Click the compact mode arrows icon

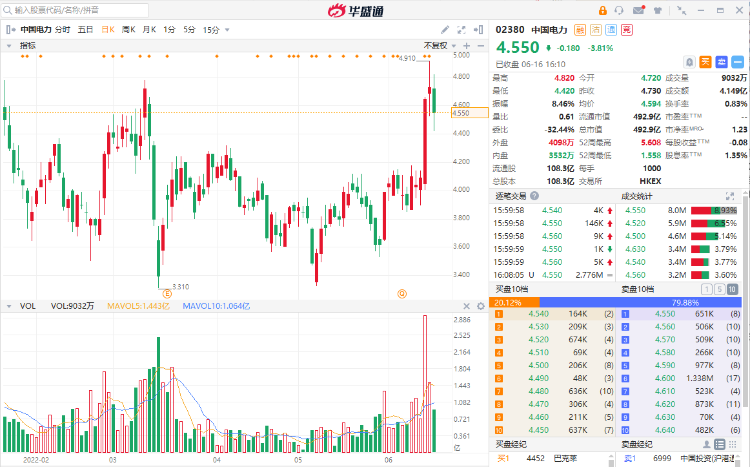[682, 11]
